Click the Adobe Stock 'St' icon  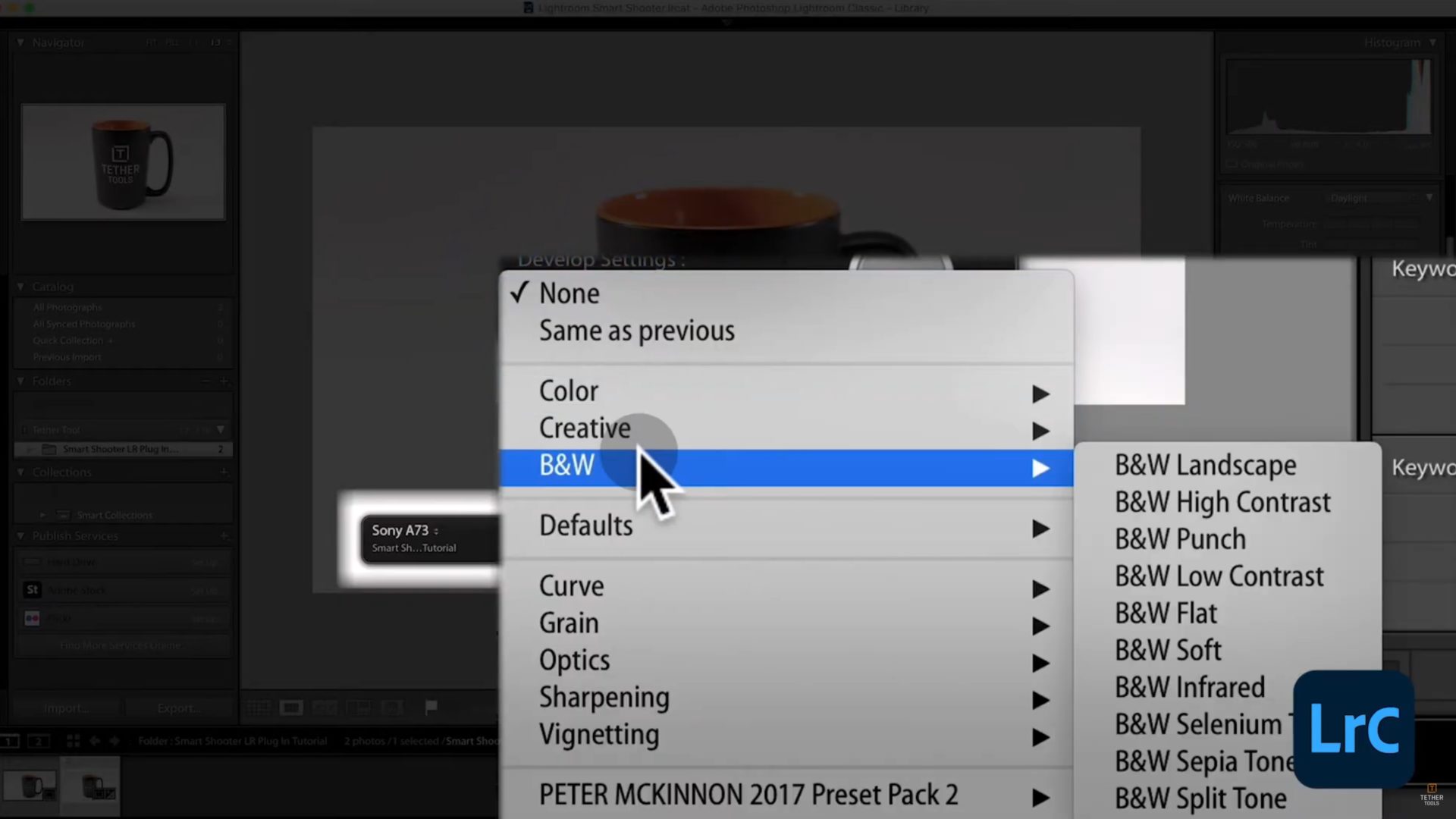pos(32,589)
